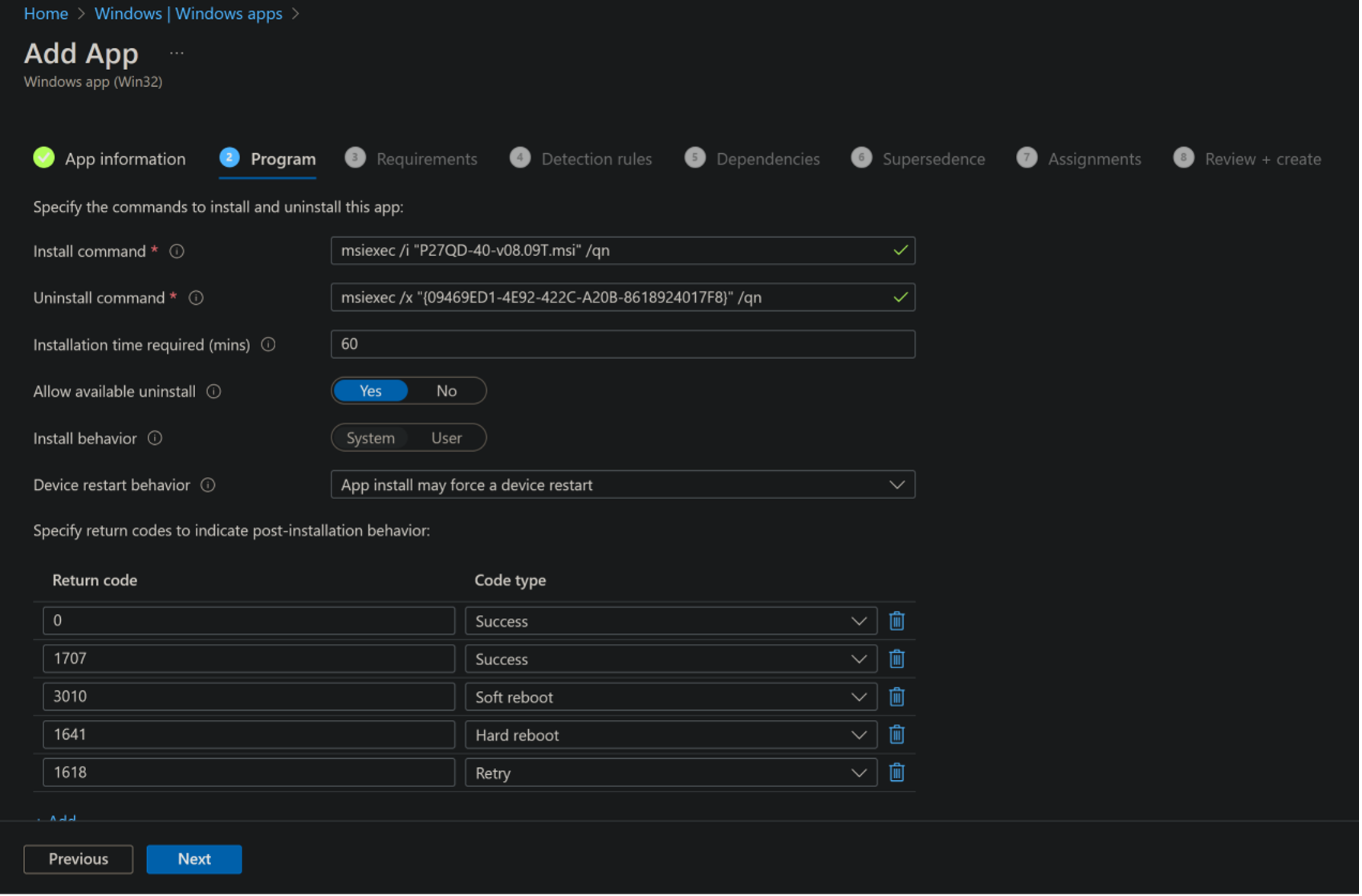
Task: Remove the 1618 Retry return code
Action: (x=896, y=773)
